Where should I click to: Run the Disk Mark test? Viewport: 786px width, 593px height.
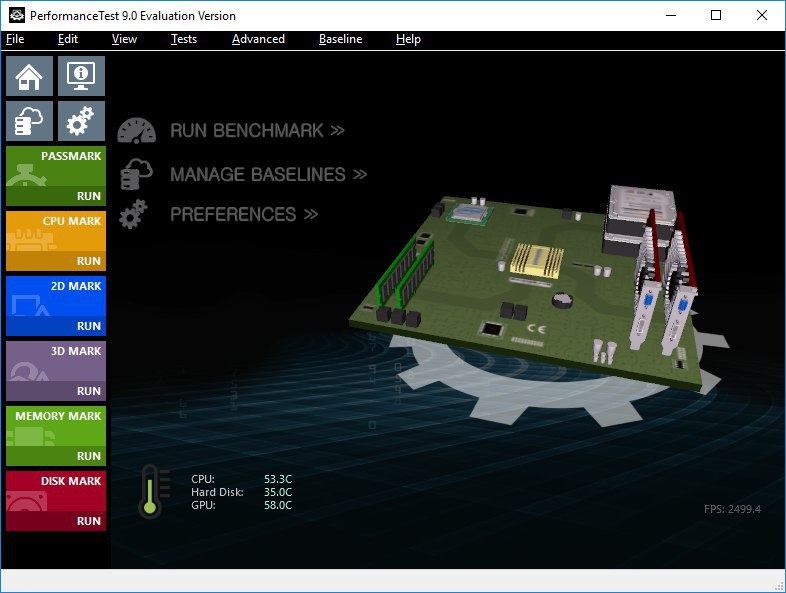click(x=56, y=521)
